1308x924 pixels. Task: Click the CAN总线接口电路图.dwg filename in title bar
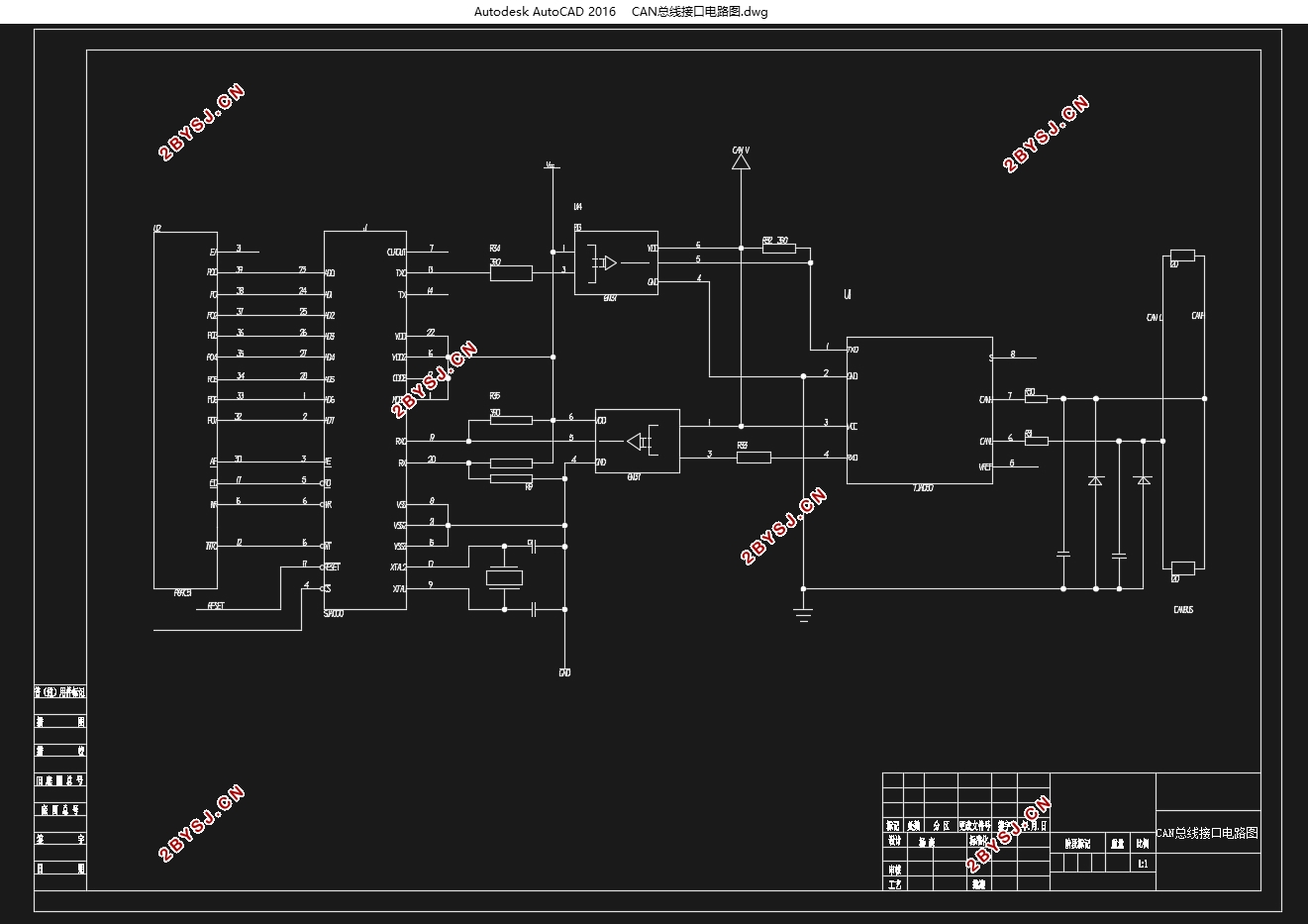(700, 12)
